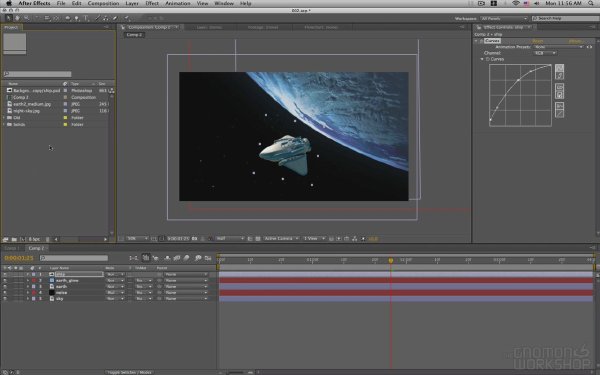Viewport: 600px width, 375px height.
Task: Select the Puppet Pin tool
Action: [x=127, y=18]
